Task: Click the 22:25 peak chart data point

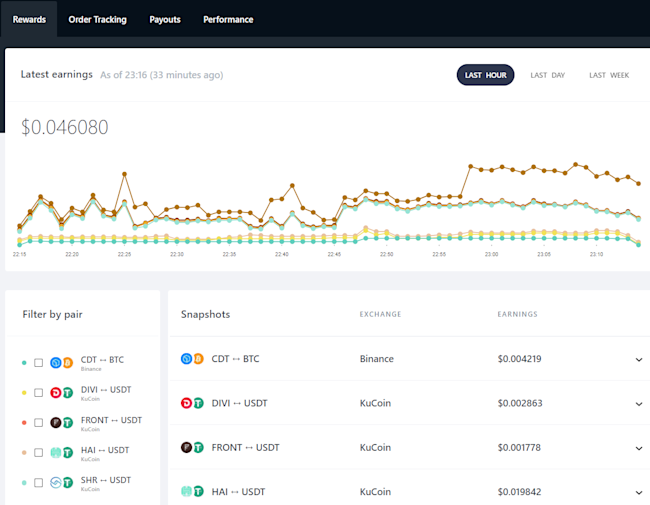Action: click(x=124, y=174)
